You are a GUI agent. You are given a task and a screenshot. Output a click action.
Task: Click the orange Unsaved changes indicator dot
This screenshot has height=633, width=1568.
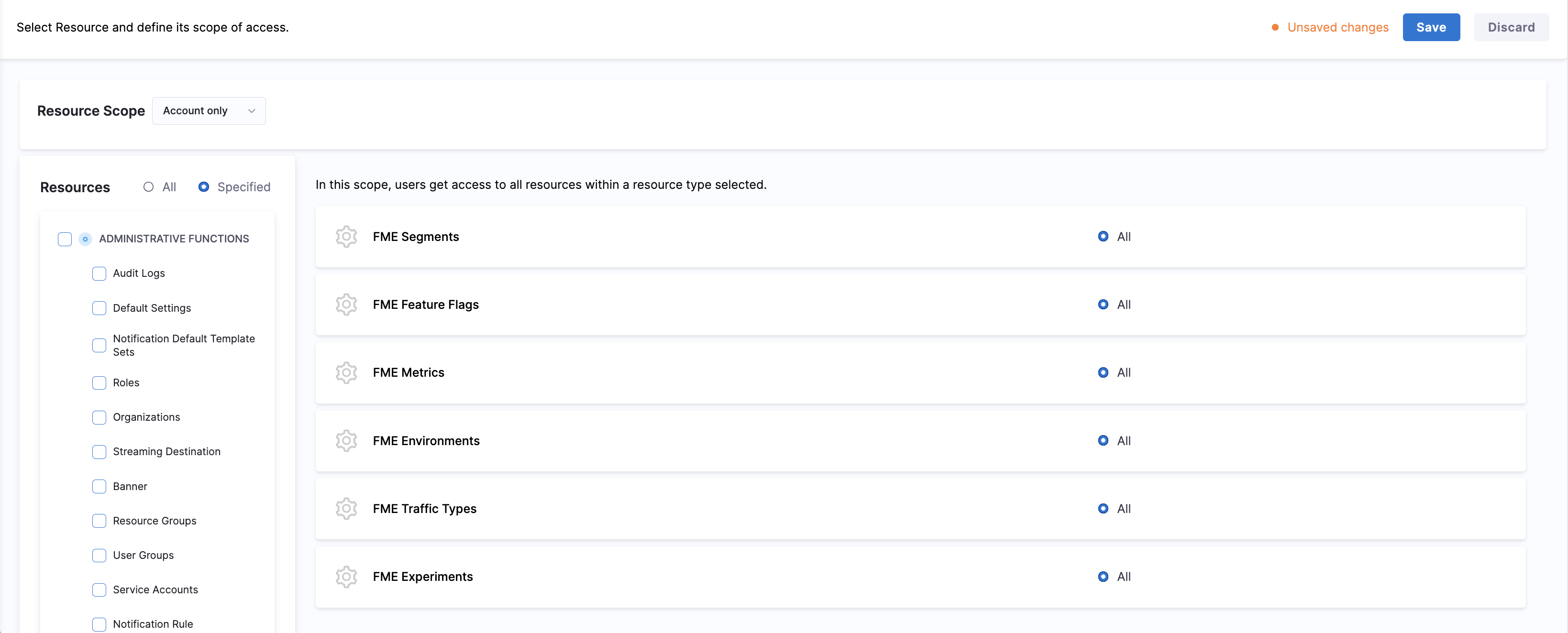[x=1275, y=27]
